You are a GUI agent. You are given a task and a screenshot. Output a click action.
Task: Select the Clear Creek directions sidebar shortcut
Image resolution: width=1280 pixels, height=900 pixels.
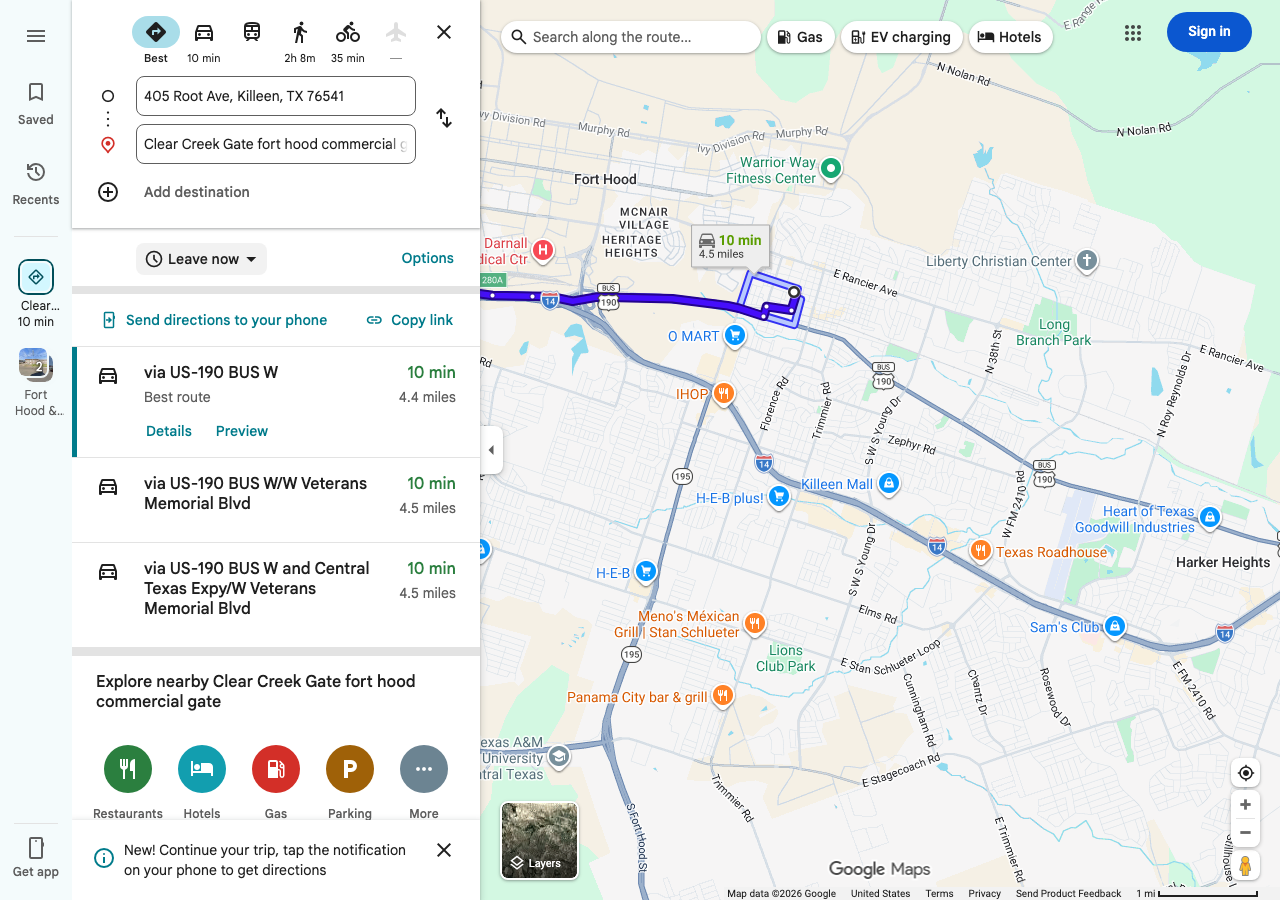(36, 294)
